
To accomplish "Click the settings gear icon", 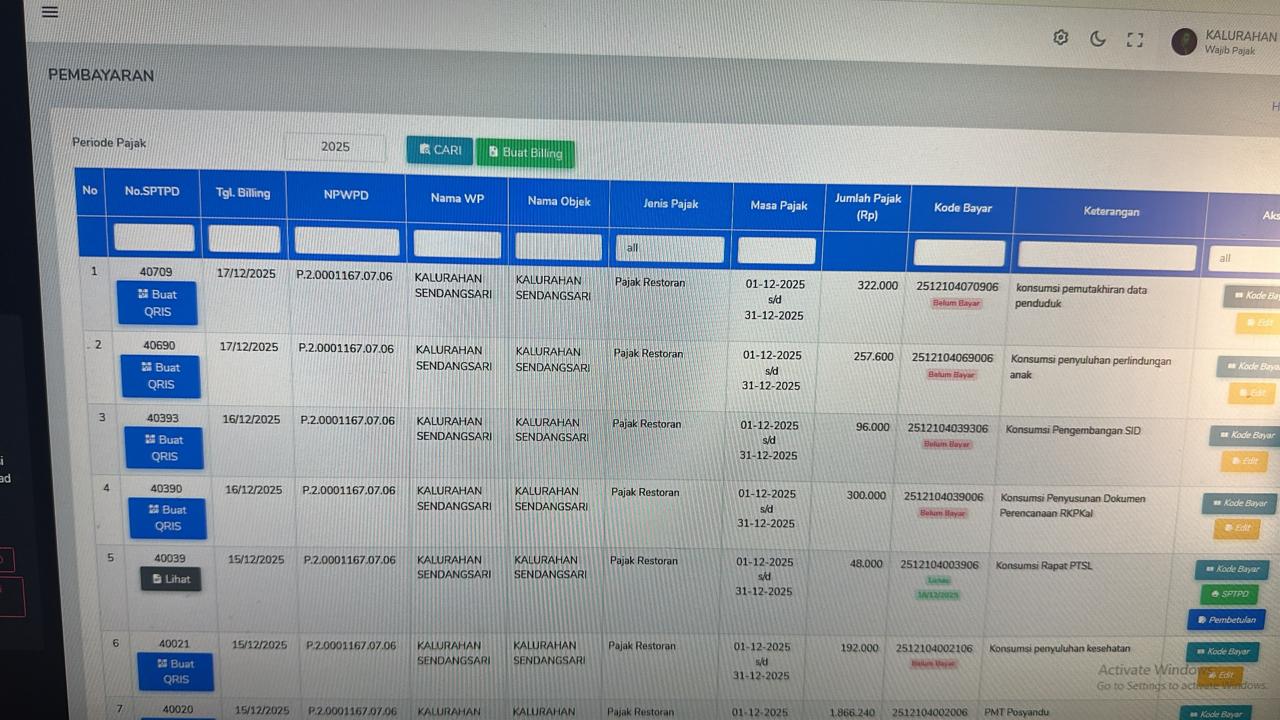I will coord(1061,38).
